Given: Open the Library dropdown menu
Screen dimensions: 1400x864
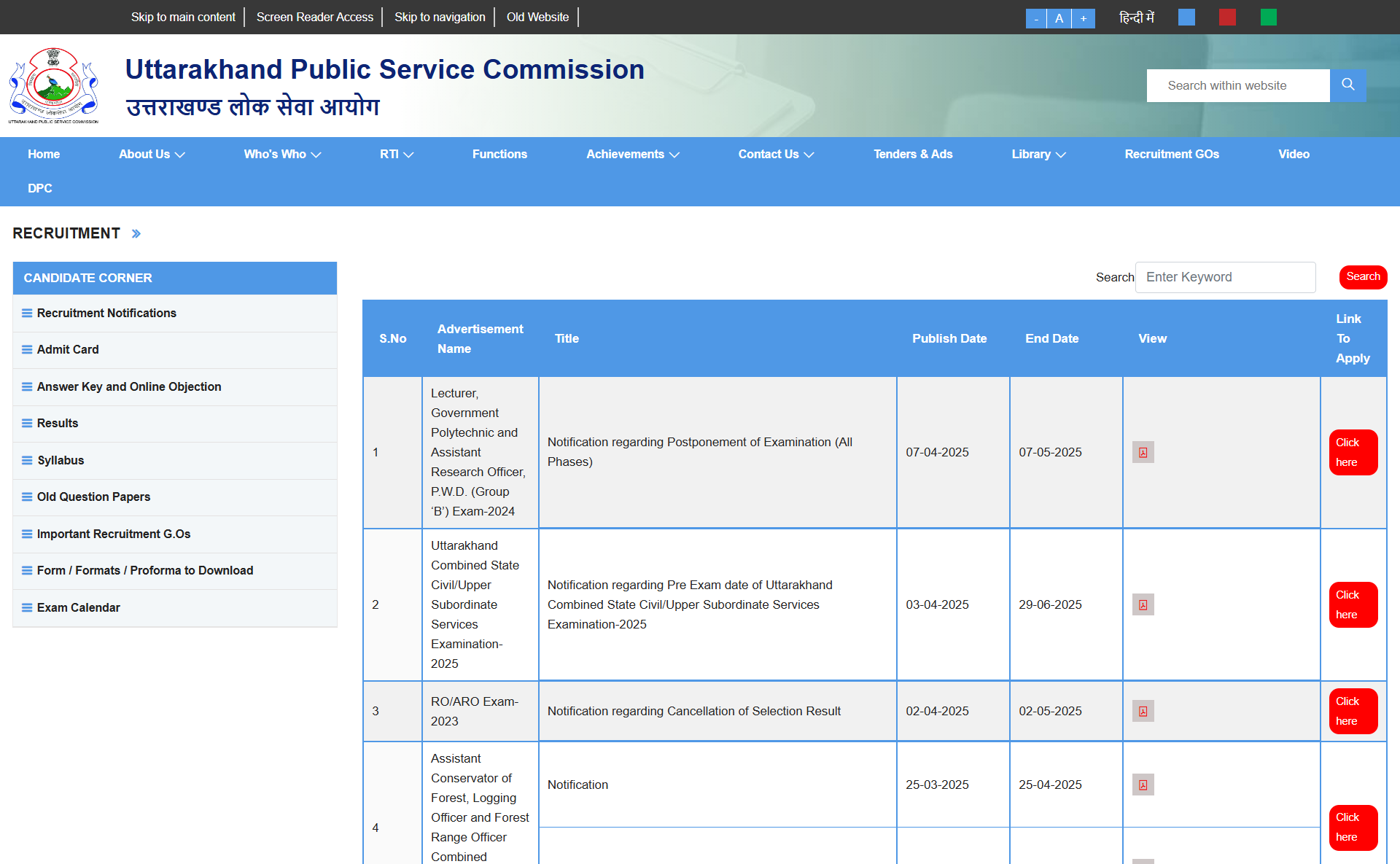Looking at the screenshot, I should (x=1038, y=155).
